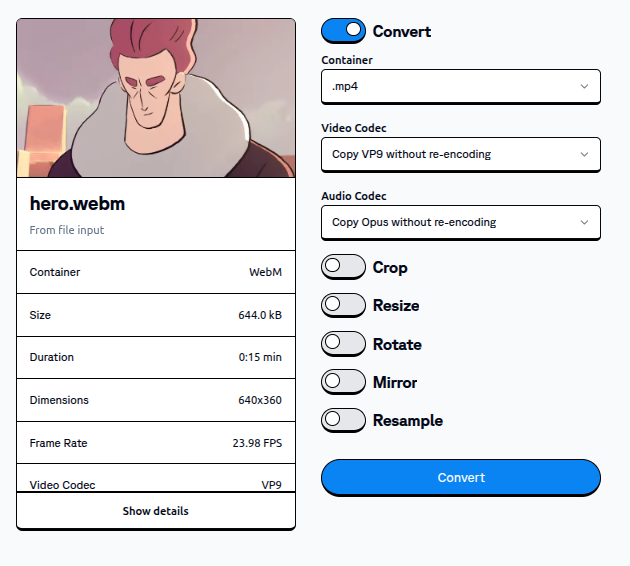This screenshot has width=630, height=566.
Task: Select the Duration row in file info
Action: point(156,357)
